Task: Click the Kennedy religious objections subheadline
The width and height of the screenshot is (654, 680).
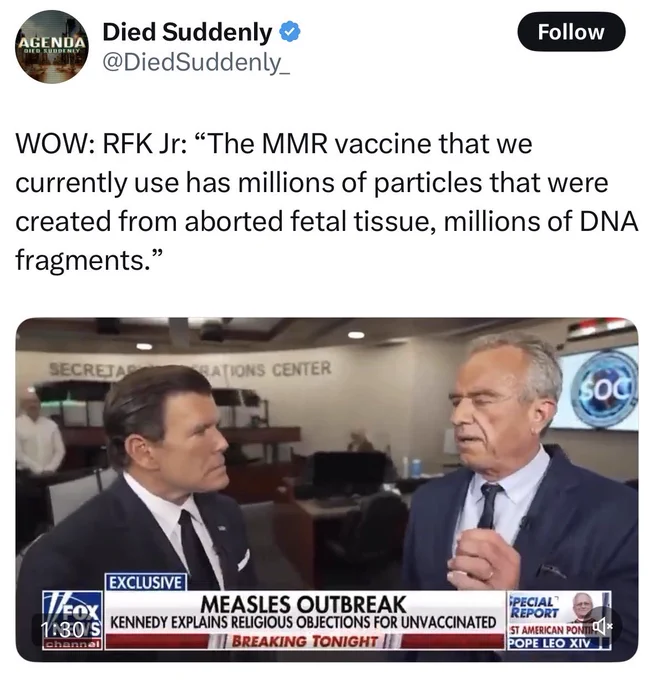Action: [x=304, y=623]
